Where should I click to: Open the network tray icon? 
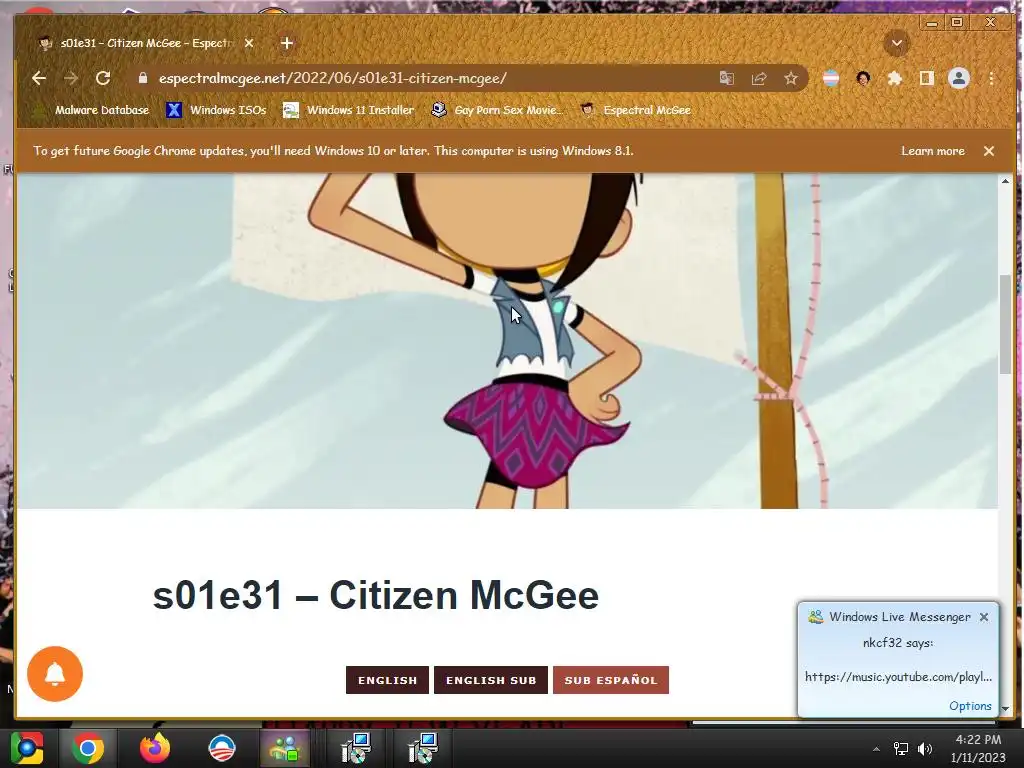[901, 749]
